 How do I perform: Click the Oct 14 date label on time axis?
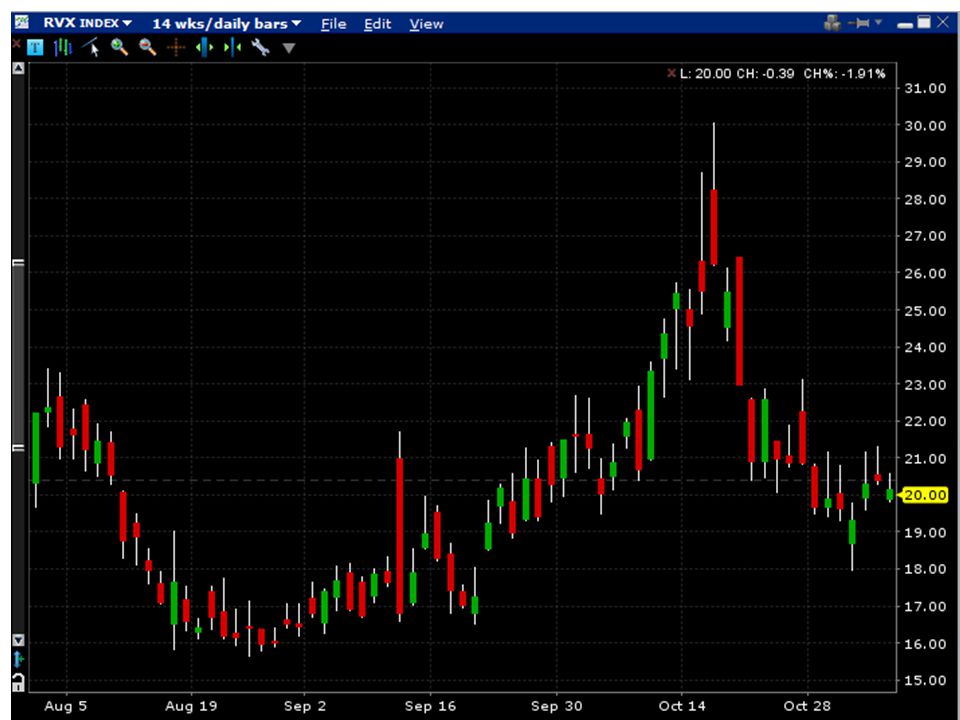pyautogui.click(x=682, y=706)
